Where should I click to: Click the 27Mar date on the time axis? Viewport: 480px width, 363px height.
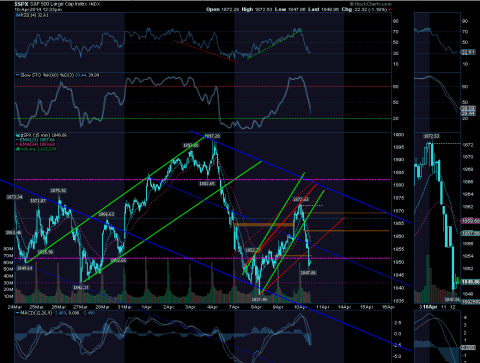pyautogui.click(x=80, y=307)
